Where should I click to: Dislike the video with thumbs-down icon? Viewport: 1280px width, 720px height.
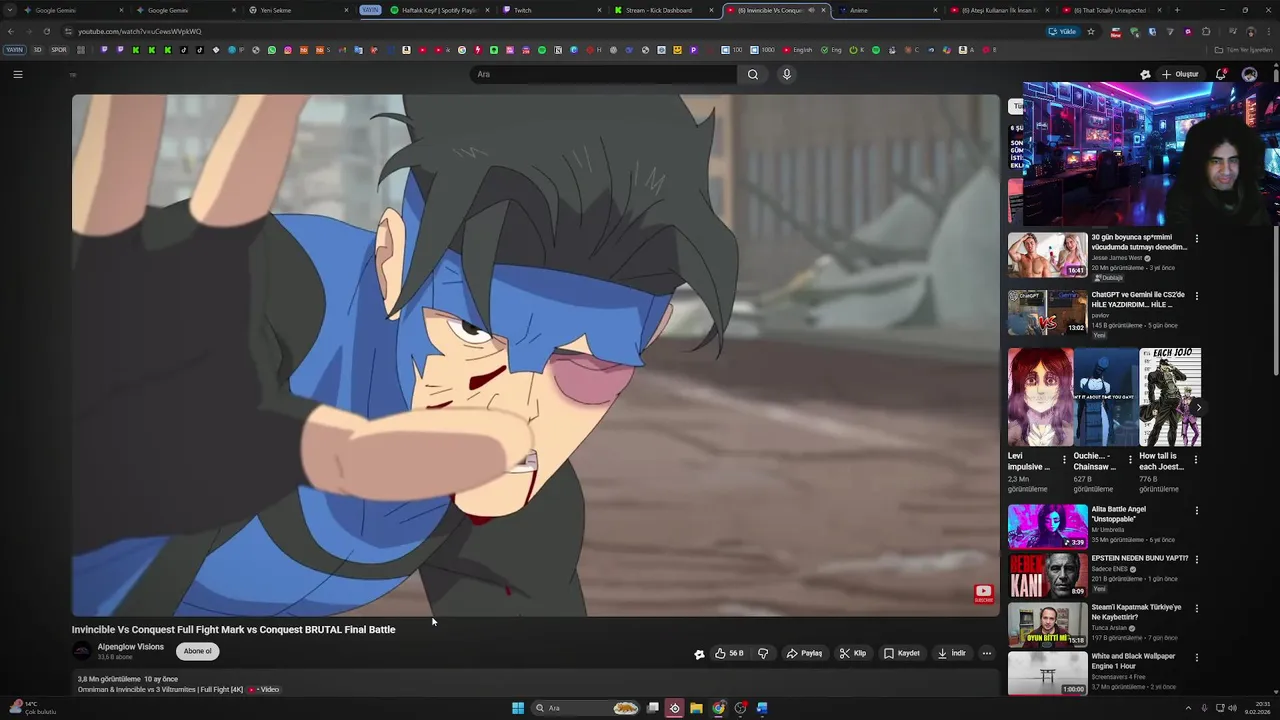pyautogui.click(x=763, y=653)
